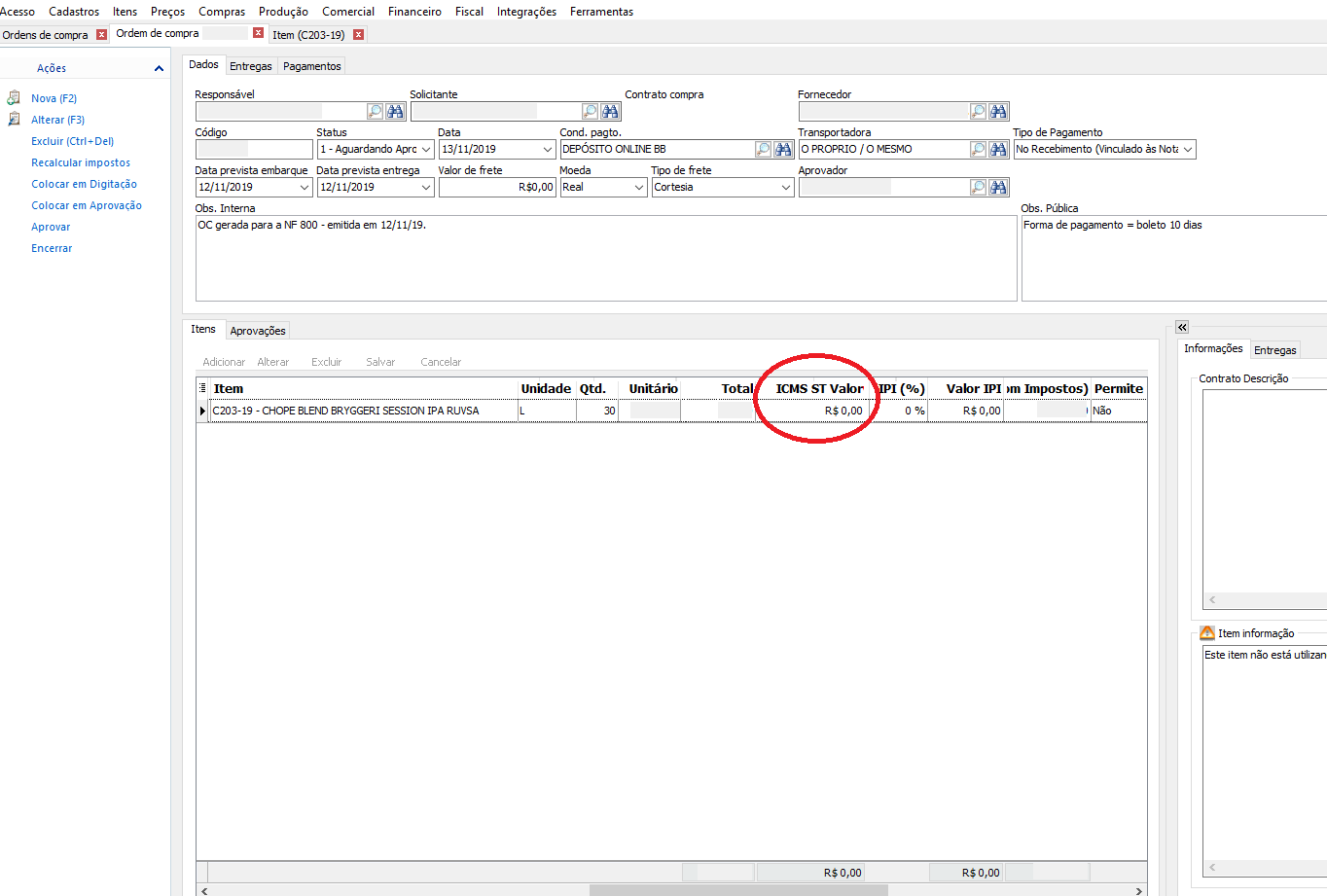Open the Financeiro menu
Image resolution: width=1327 pixels, height=896 pixels.
414,12
